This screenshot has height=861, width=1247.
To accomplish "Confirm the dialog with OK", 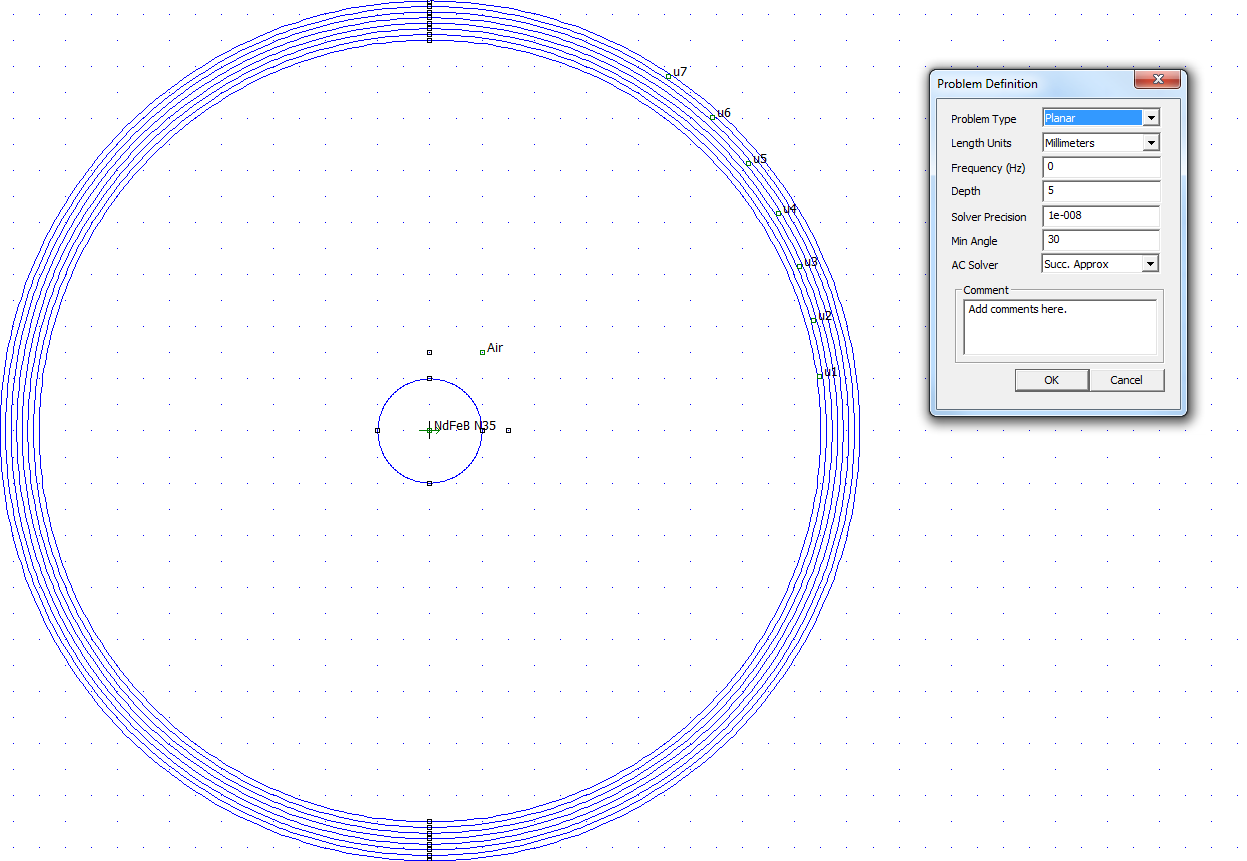I will point(1051,380).
